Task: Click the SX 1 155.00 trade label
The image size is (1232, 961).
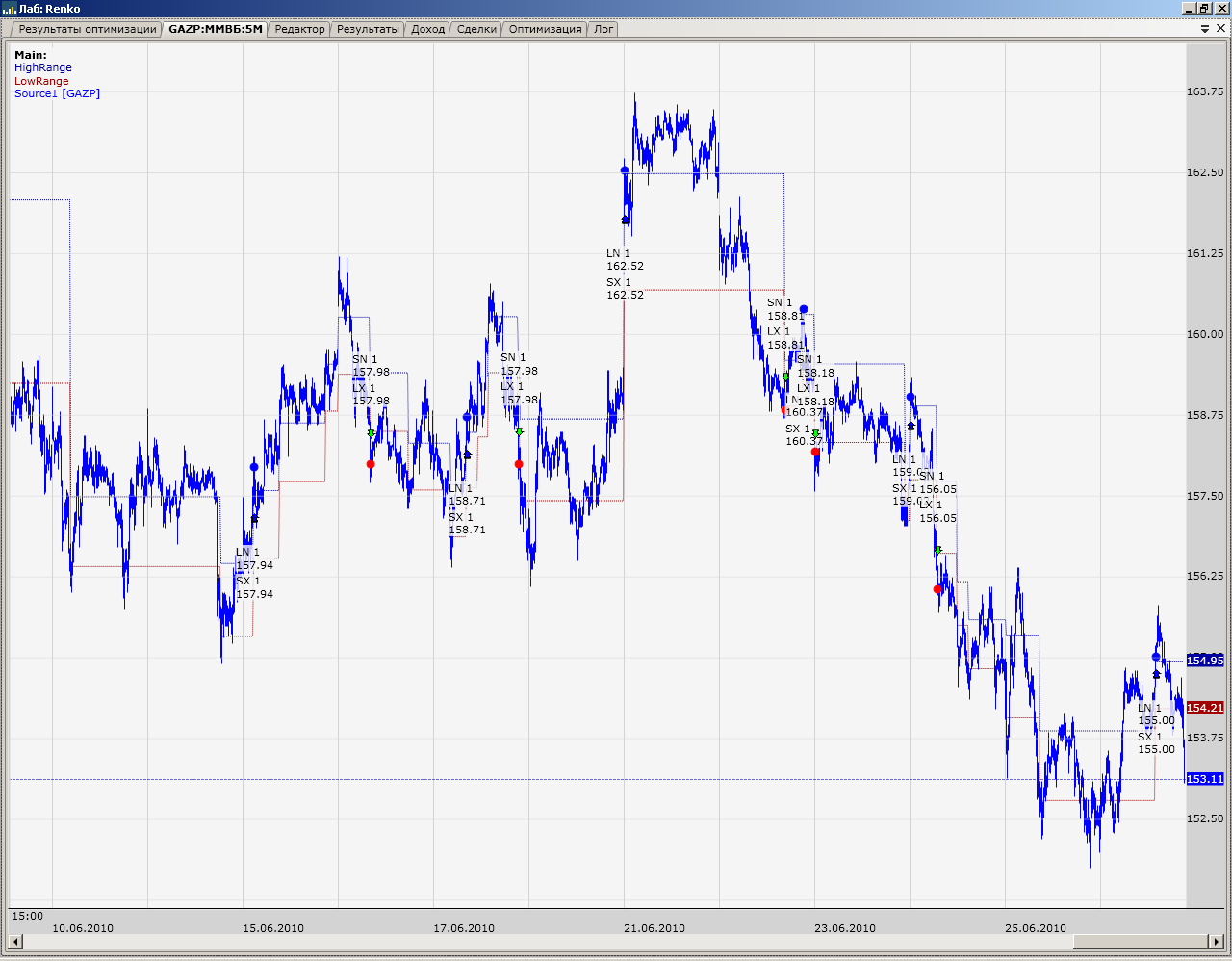Action: (1156, 743)
